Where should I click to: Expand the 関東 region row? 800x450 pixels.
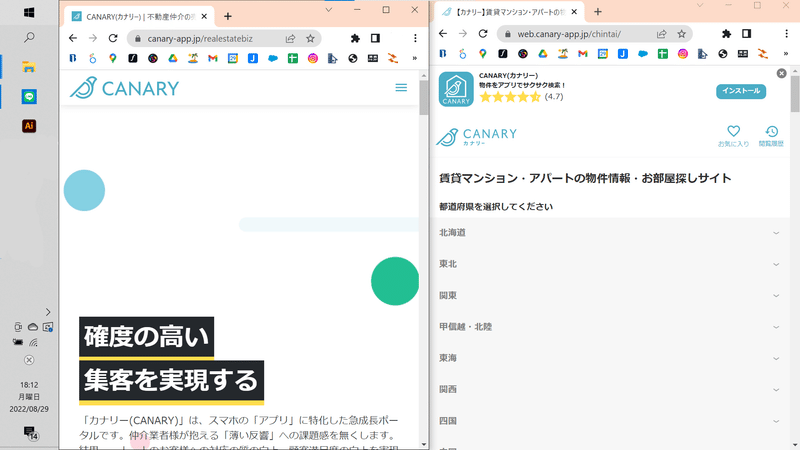pyautogui.click(x=610, y=295)
